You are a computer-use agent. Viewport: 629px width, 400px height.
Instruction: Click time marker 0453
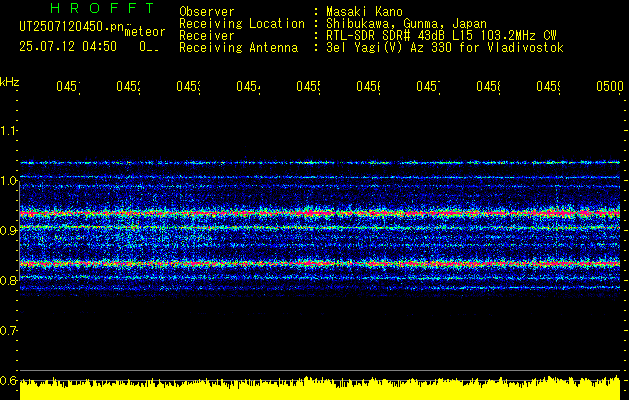[189, 87]
